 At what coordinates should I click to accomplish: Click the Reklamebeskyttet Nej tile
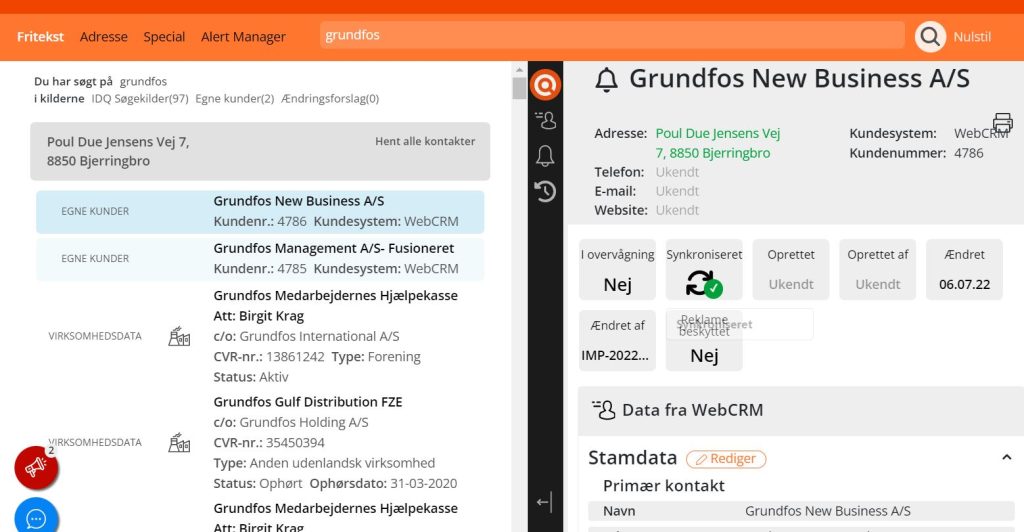pyautogui.click(x=704, y=340)
